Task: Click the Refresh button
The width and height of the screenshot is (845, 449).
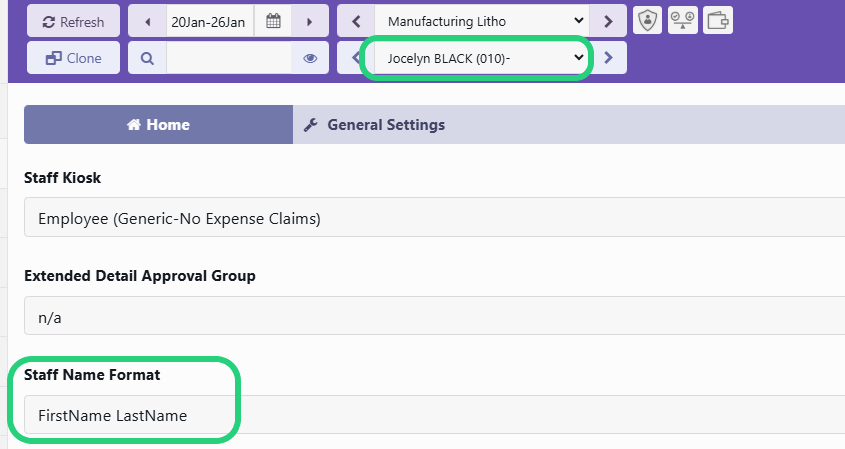Action: (73, 21)
